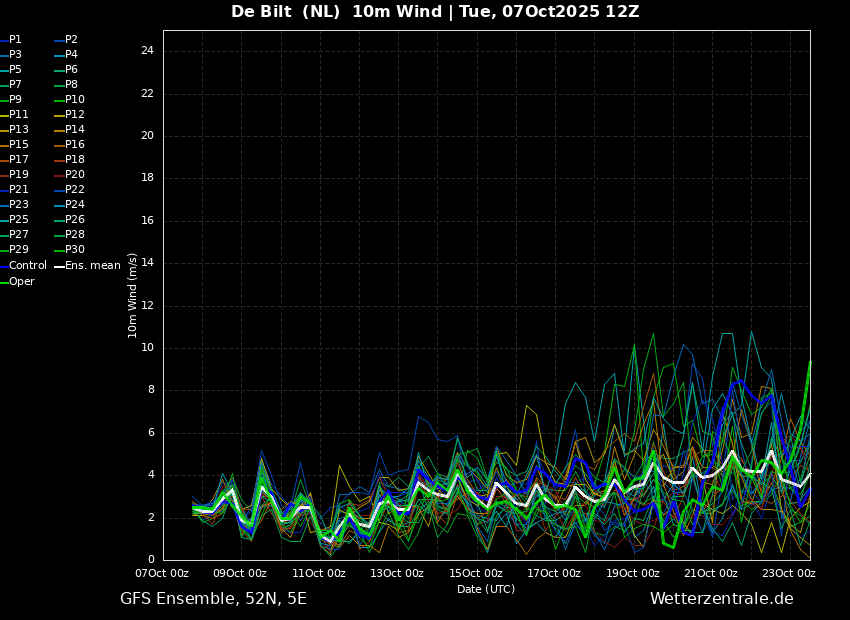Click the 24 value on y-axis
This screenshot has height=620, width=850.
pyautogui.click(x=147, y=51)
